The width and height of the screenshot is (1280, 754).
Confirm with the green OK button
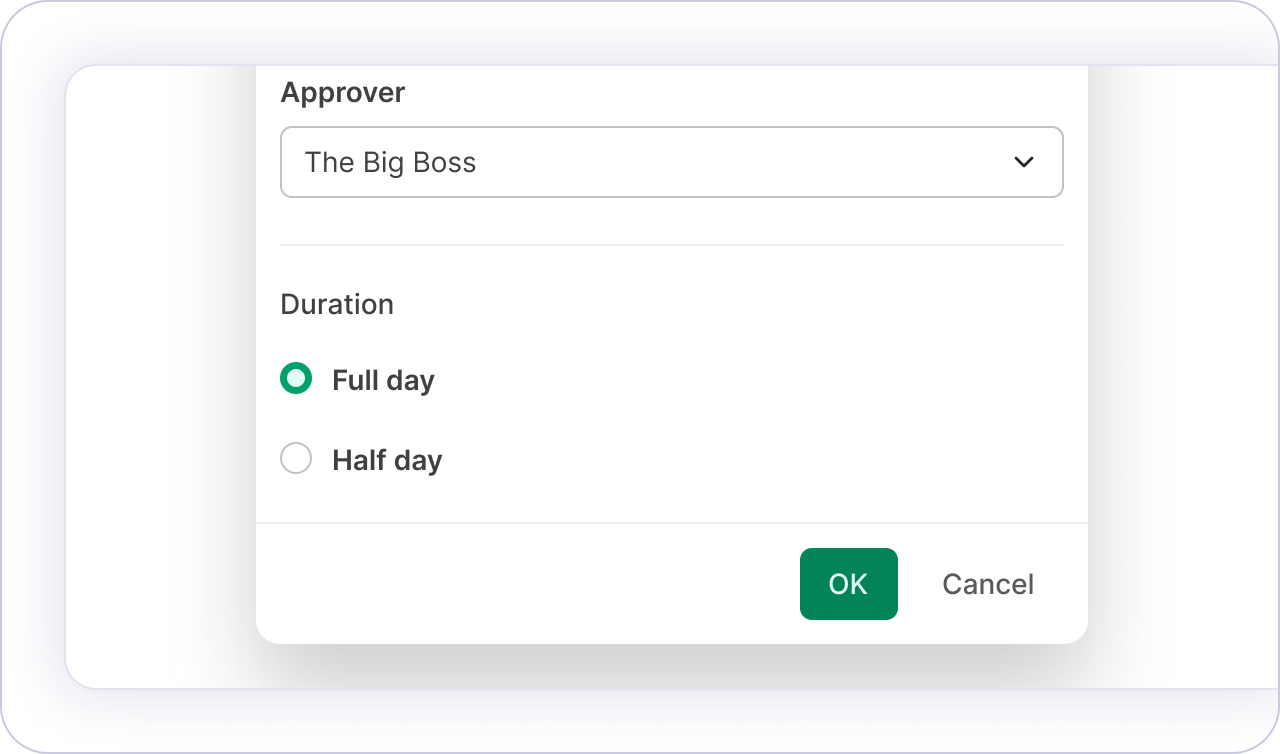pos(848,584)
